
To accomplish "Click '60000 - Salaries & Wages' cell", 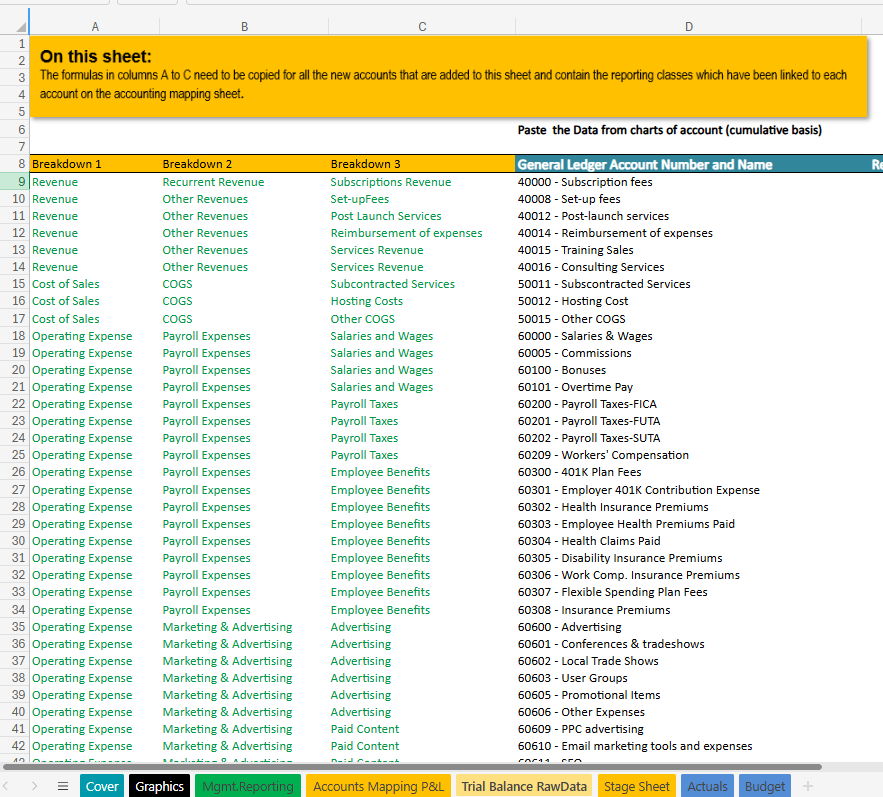I will [689, 336].
